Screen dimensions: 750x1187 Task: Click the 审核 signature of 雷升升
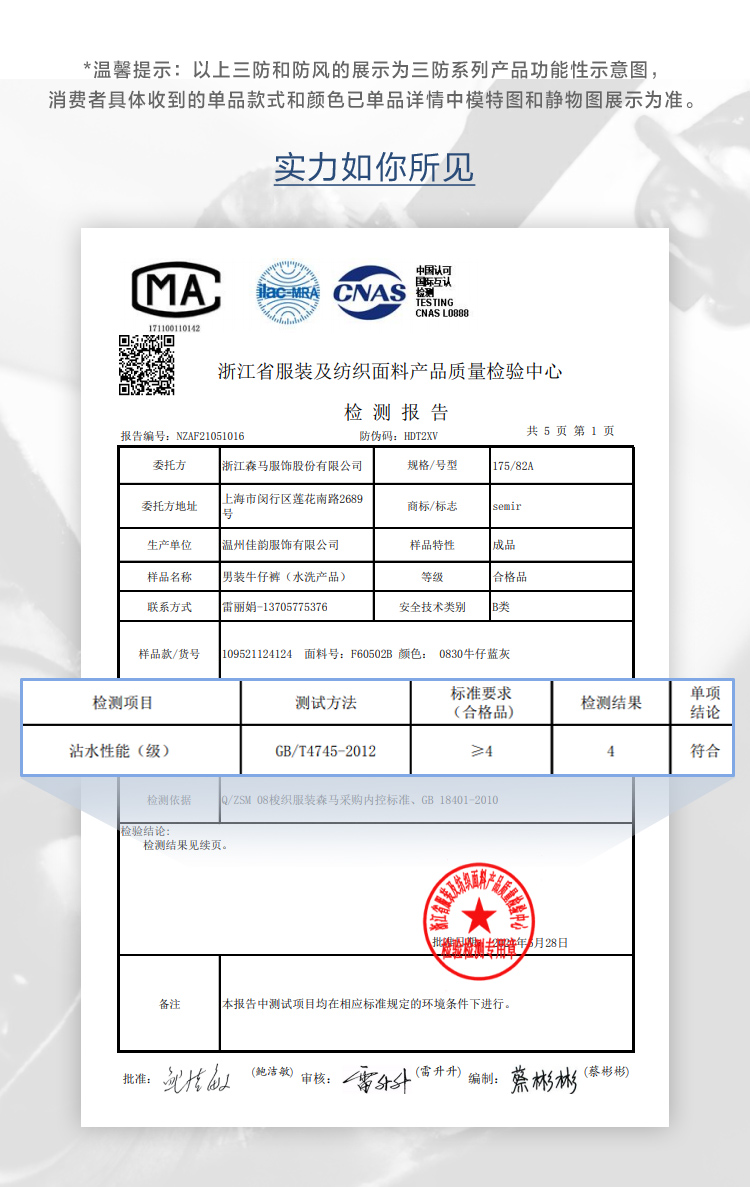(x=377, y=1080)
